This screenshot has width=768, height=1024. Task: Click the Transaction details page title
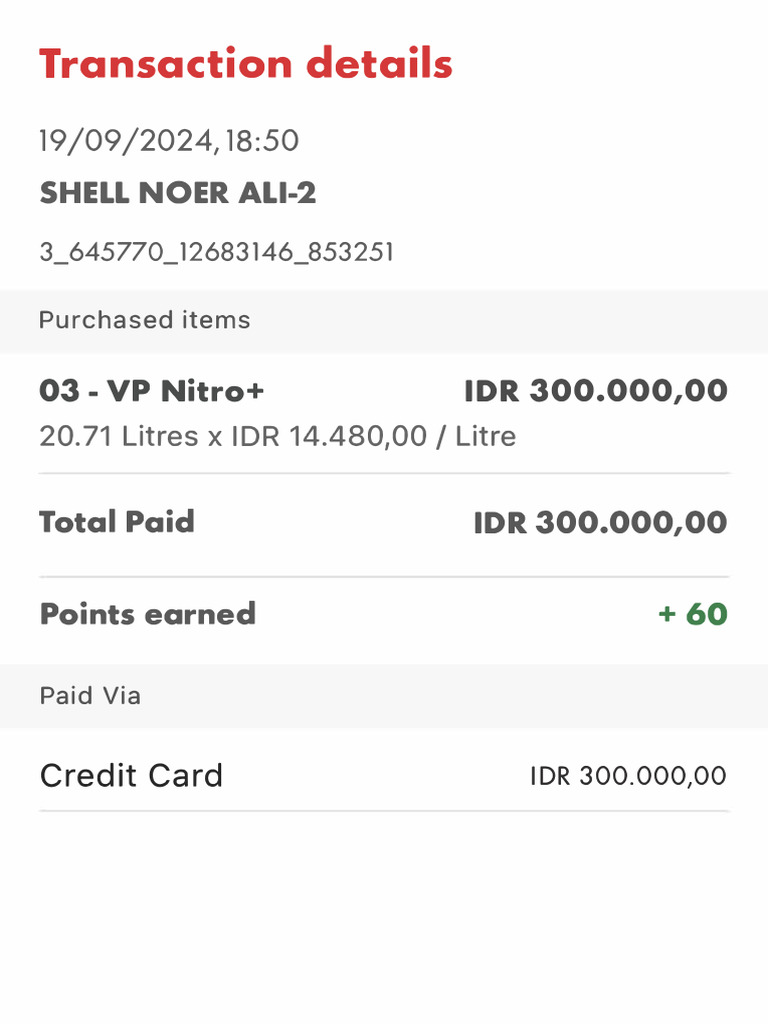pos(245,64)
